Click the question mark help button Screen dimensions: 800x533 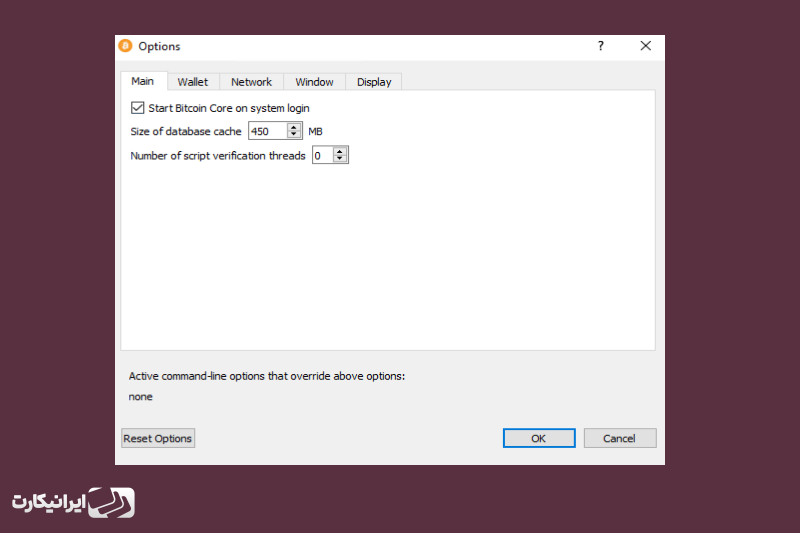click(x=601, y=46)
